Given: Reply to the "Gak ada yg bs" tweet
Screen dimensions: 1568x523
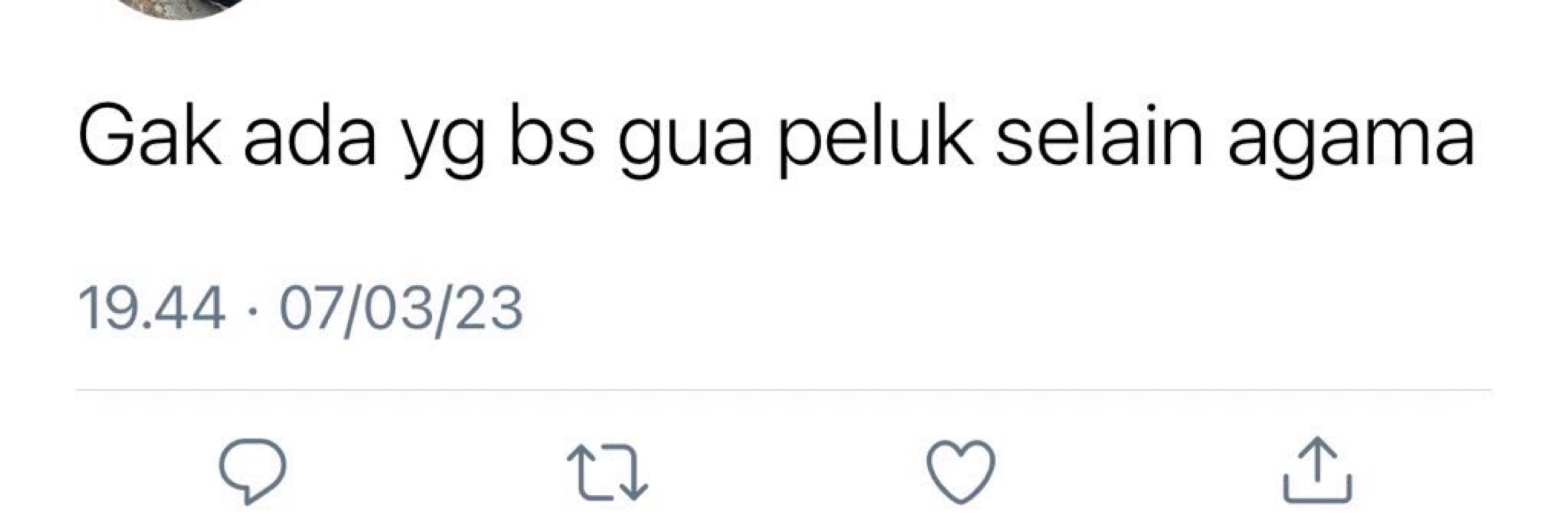Looking at the screenshot, I should coord(252,470).
